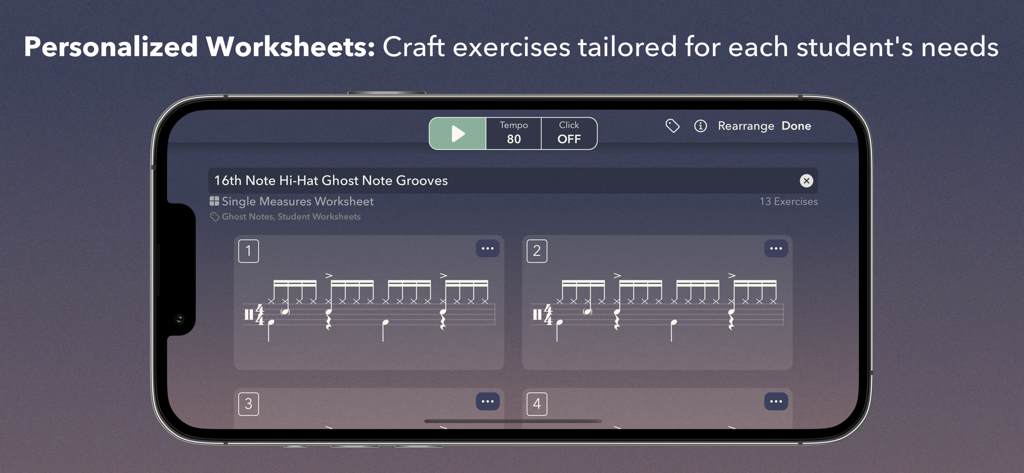This screenshot has width=1024, height=473.
Task: Select the exercise 2 number badge
Action: (537, 251)
